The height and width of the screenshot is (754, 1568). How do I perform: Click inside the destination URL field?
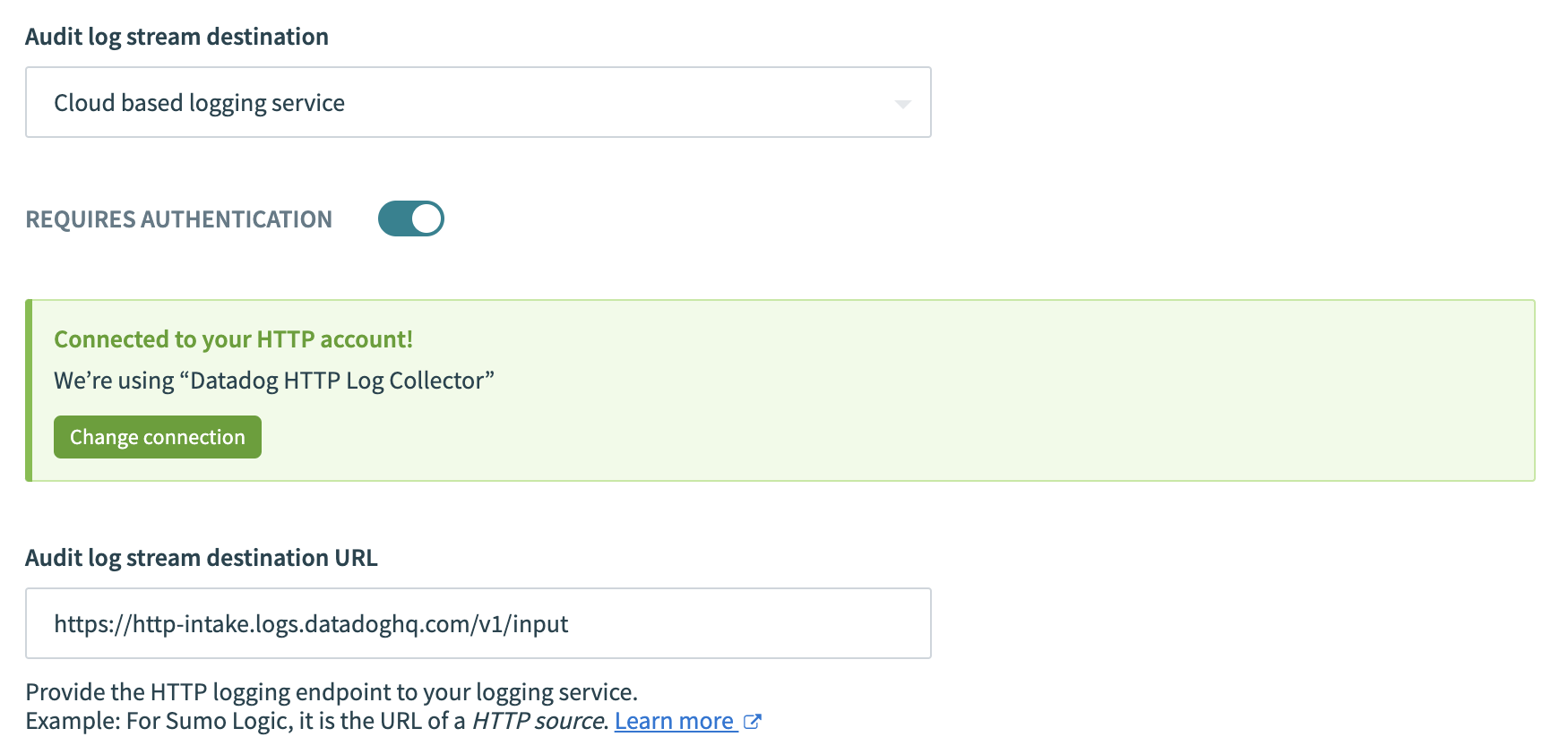coord(478,623)
